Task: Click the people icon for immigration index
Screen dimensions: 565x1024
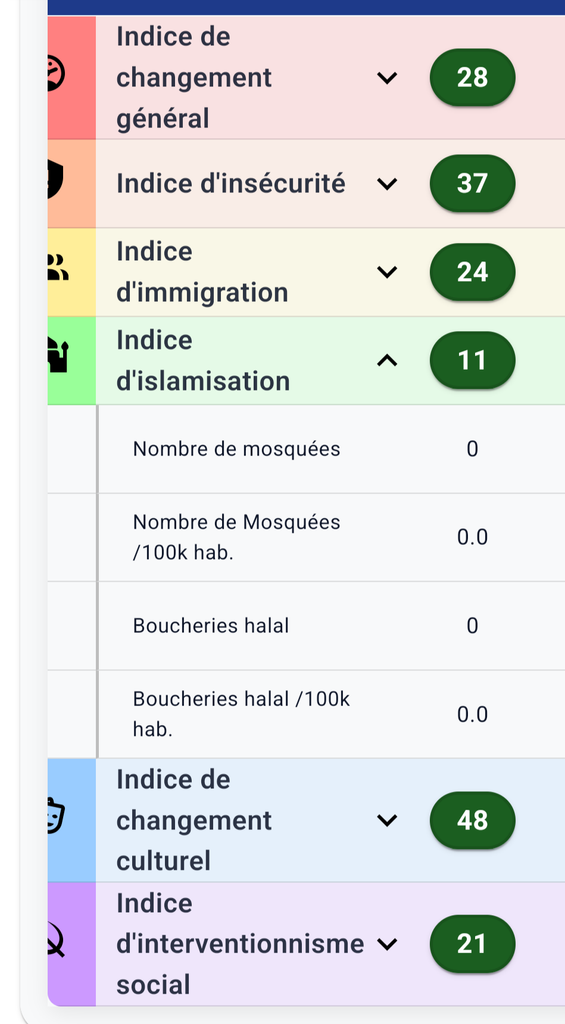Action: click(58, 268)
